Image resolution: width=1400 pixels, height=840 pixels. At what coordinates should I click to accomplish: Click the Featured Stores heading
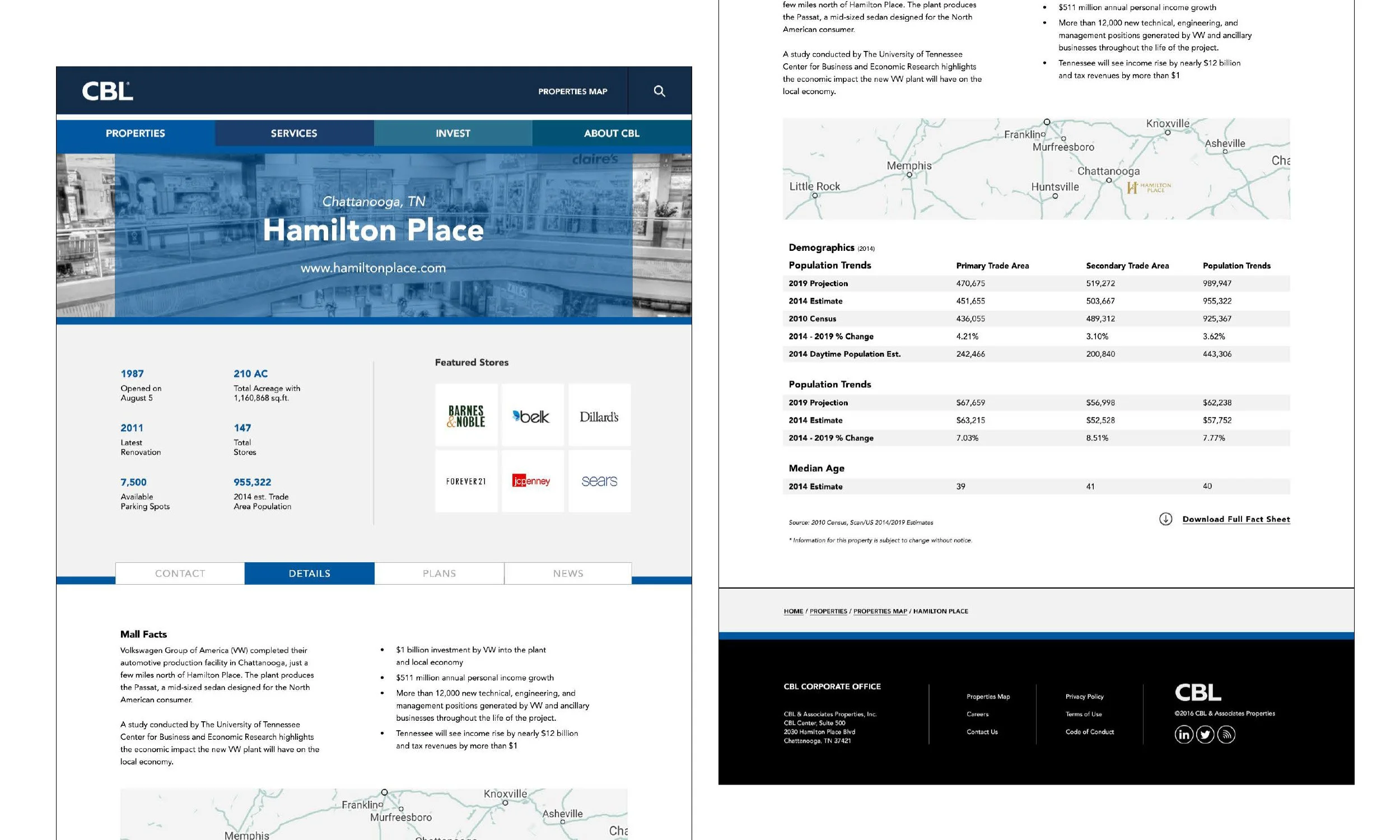pyautogui.click(x=472, y=362)
